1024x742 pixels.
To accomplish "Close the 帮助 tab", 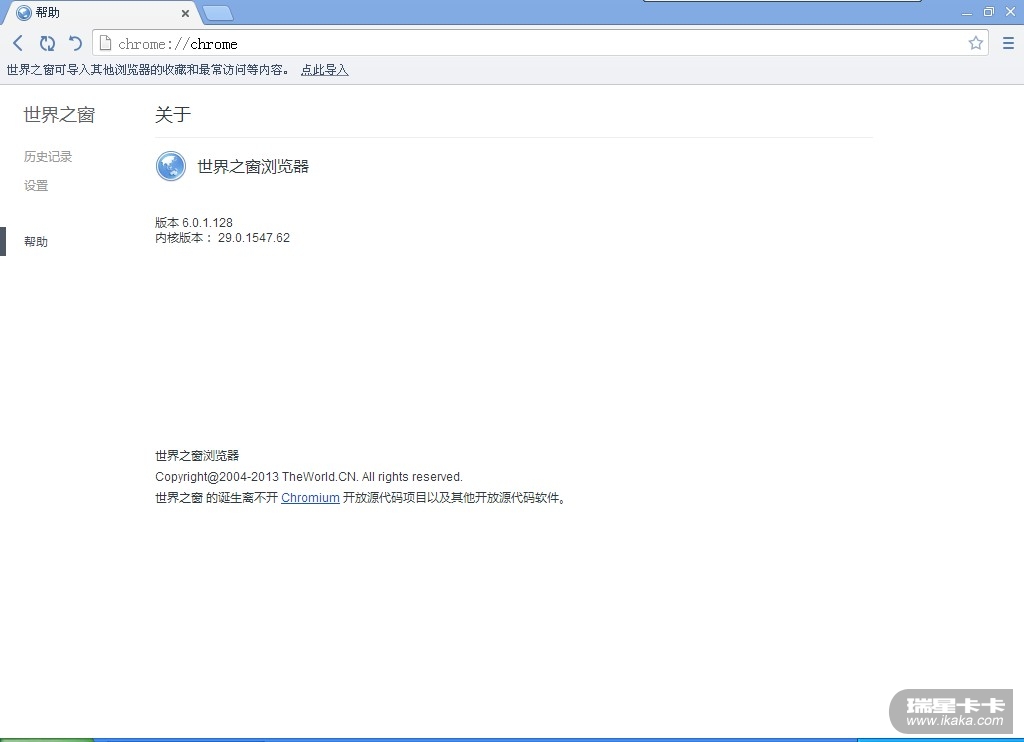I will click(185, 13).
